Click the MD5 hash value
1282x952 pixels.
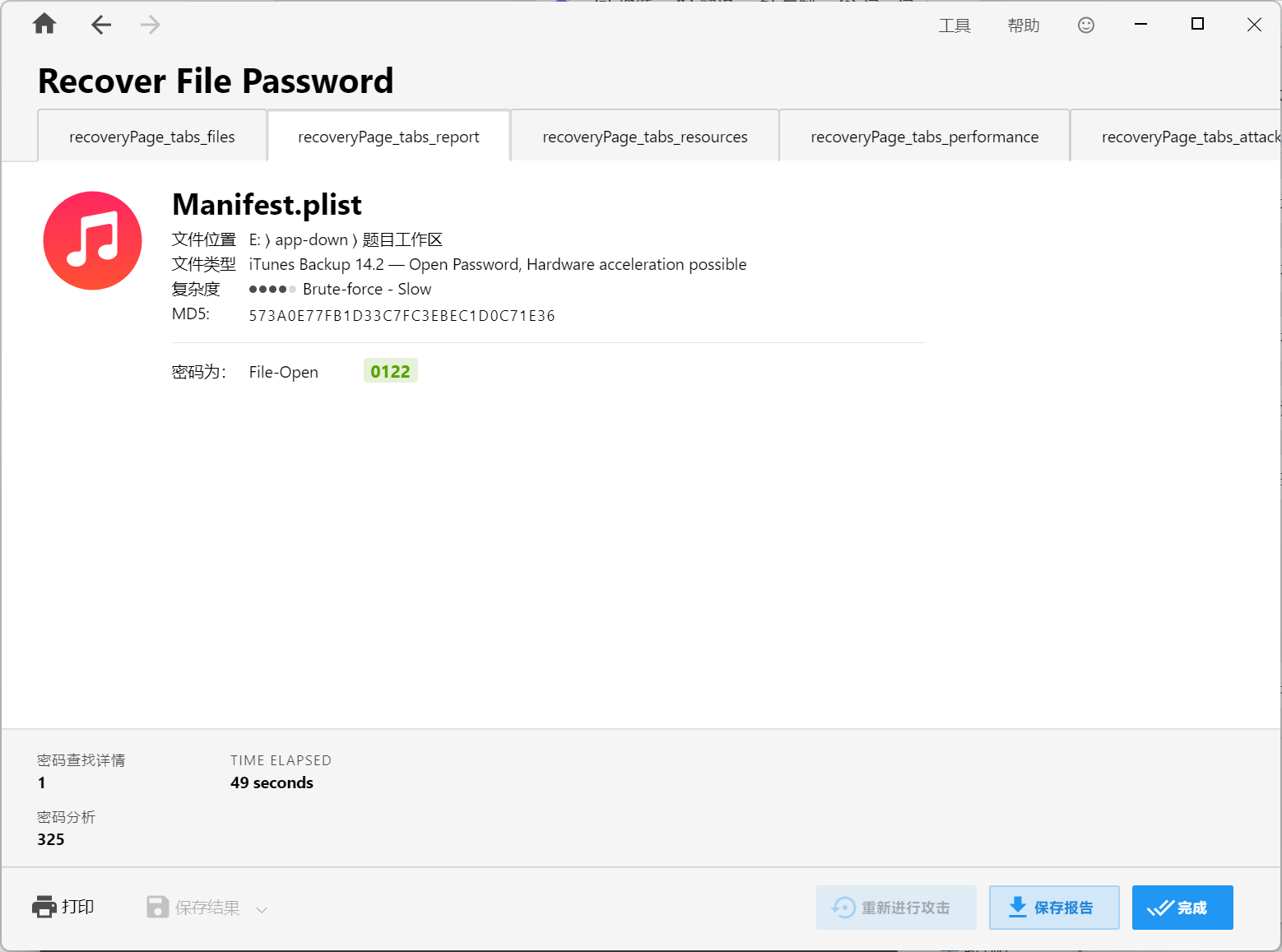(x=402, y=316)
